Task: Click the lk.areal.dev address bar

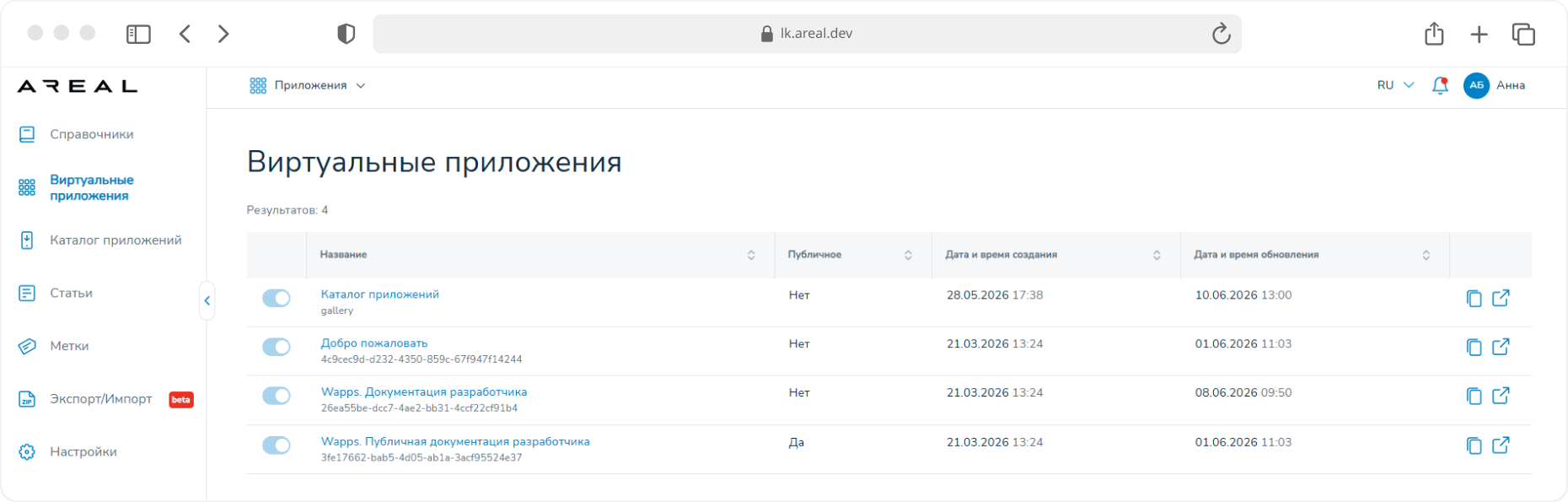Action: coord(807,34)
